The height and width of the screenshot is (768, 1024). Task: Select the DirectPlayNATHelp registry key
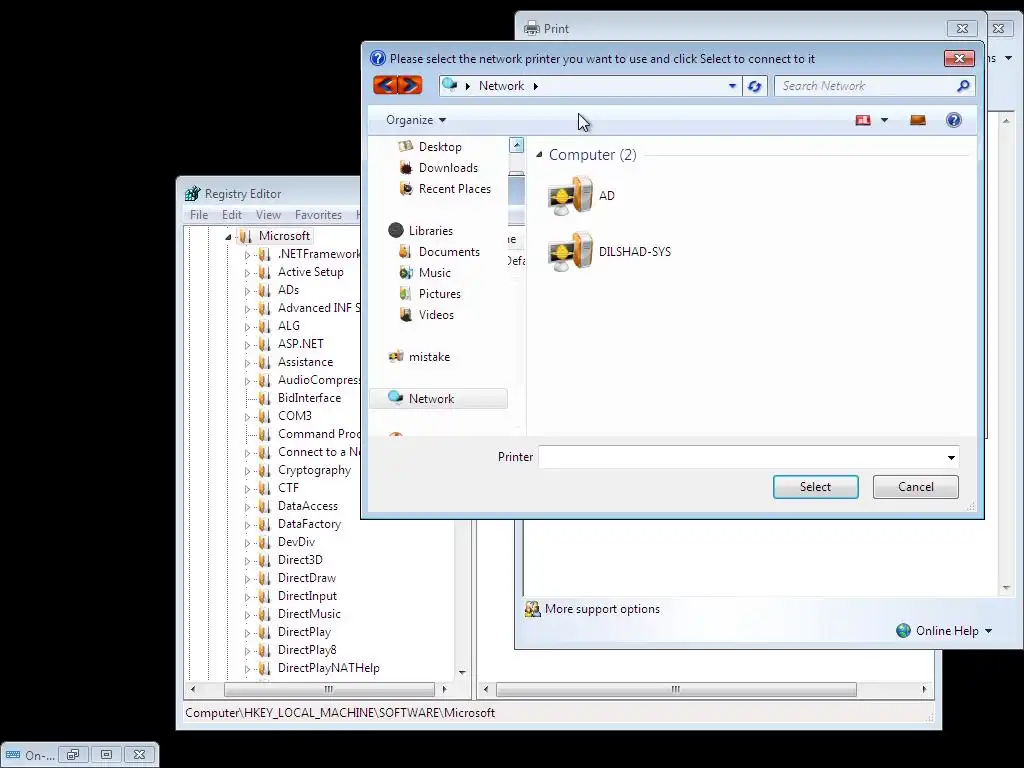coord(328,667)
